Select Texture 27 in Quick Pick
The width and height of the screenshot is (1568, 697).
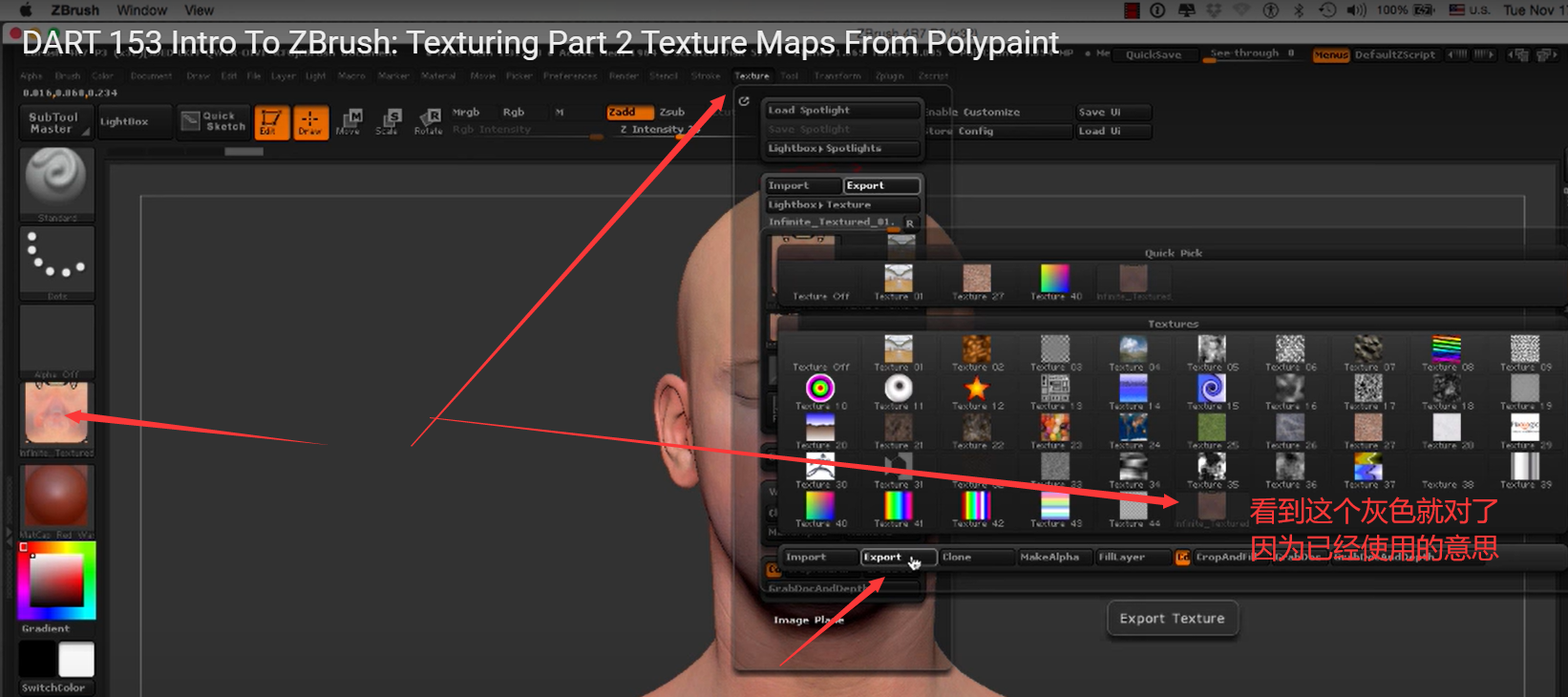point(977,283)
